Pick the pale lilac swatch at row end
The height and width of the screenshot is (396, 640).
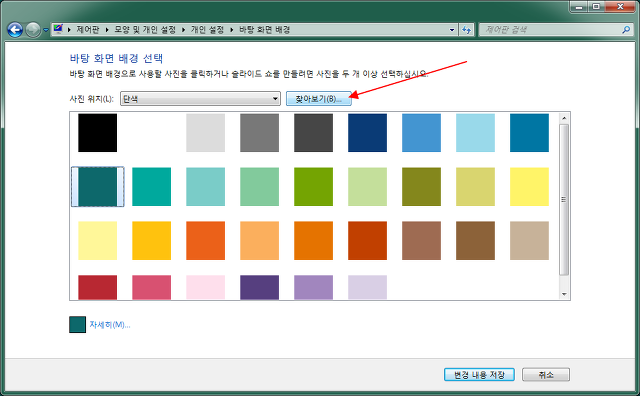(367, 287)
